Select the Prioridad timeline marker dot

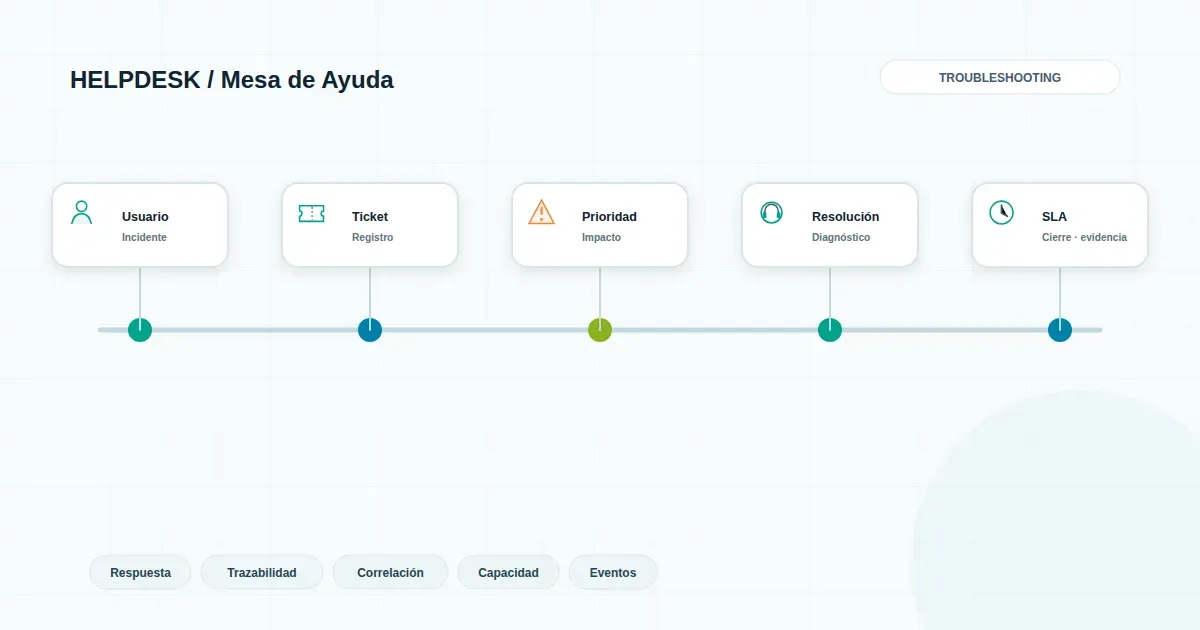click(x=600, y=330)
